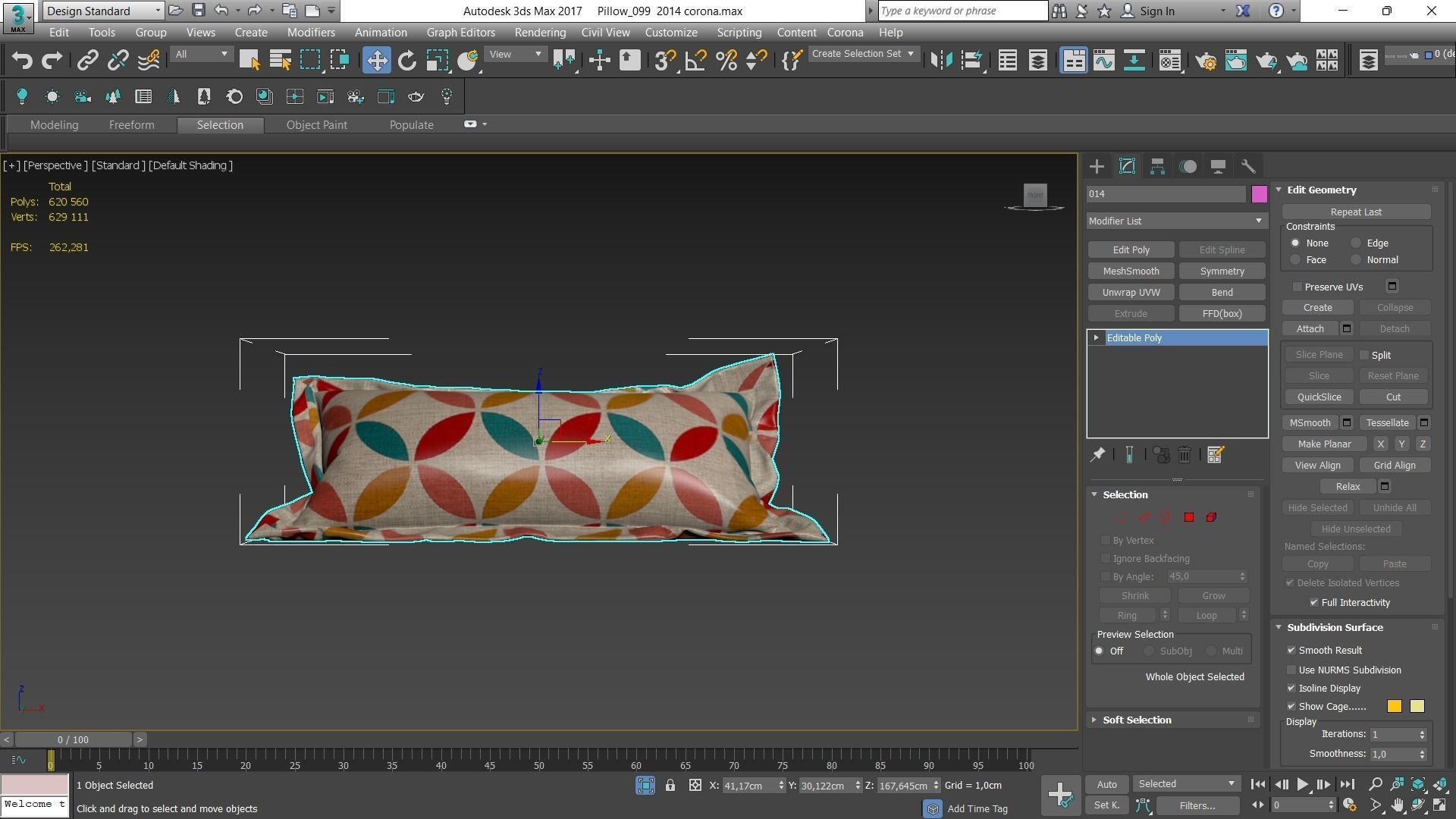Jump to the animation start frame
The height and width of the screenshot is (819, 1456).
[1257, 785]
